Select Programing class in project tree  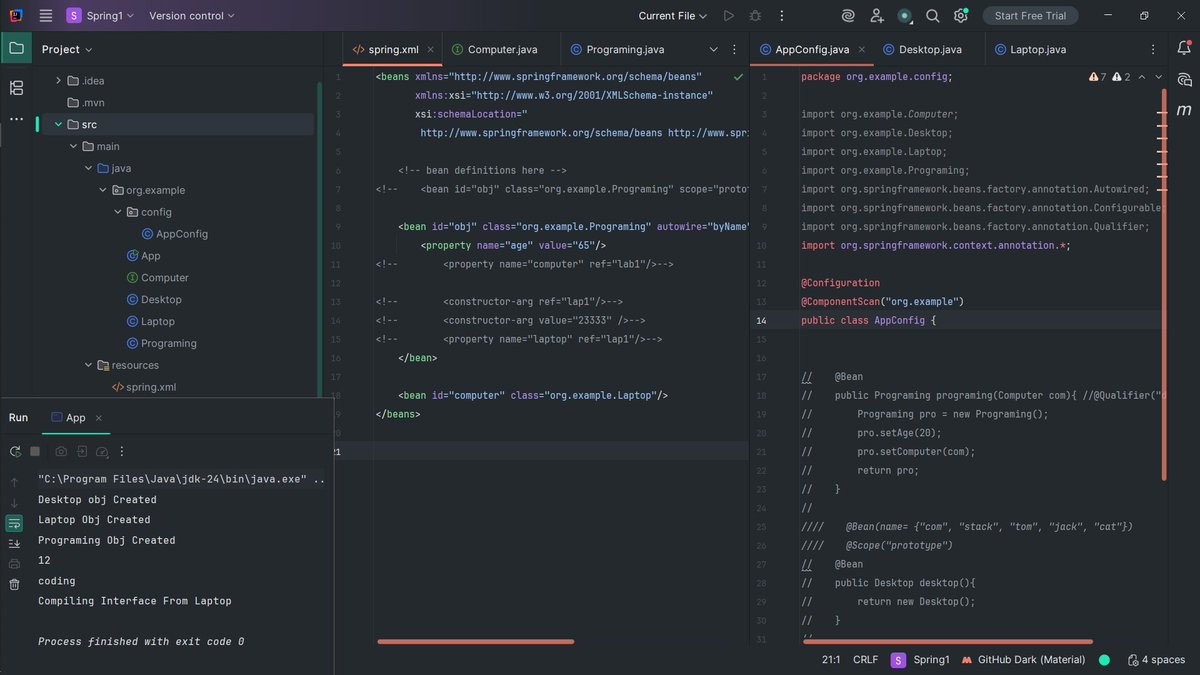(x=161, y=343)
